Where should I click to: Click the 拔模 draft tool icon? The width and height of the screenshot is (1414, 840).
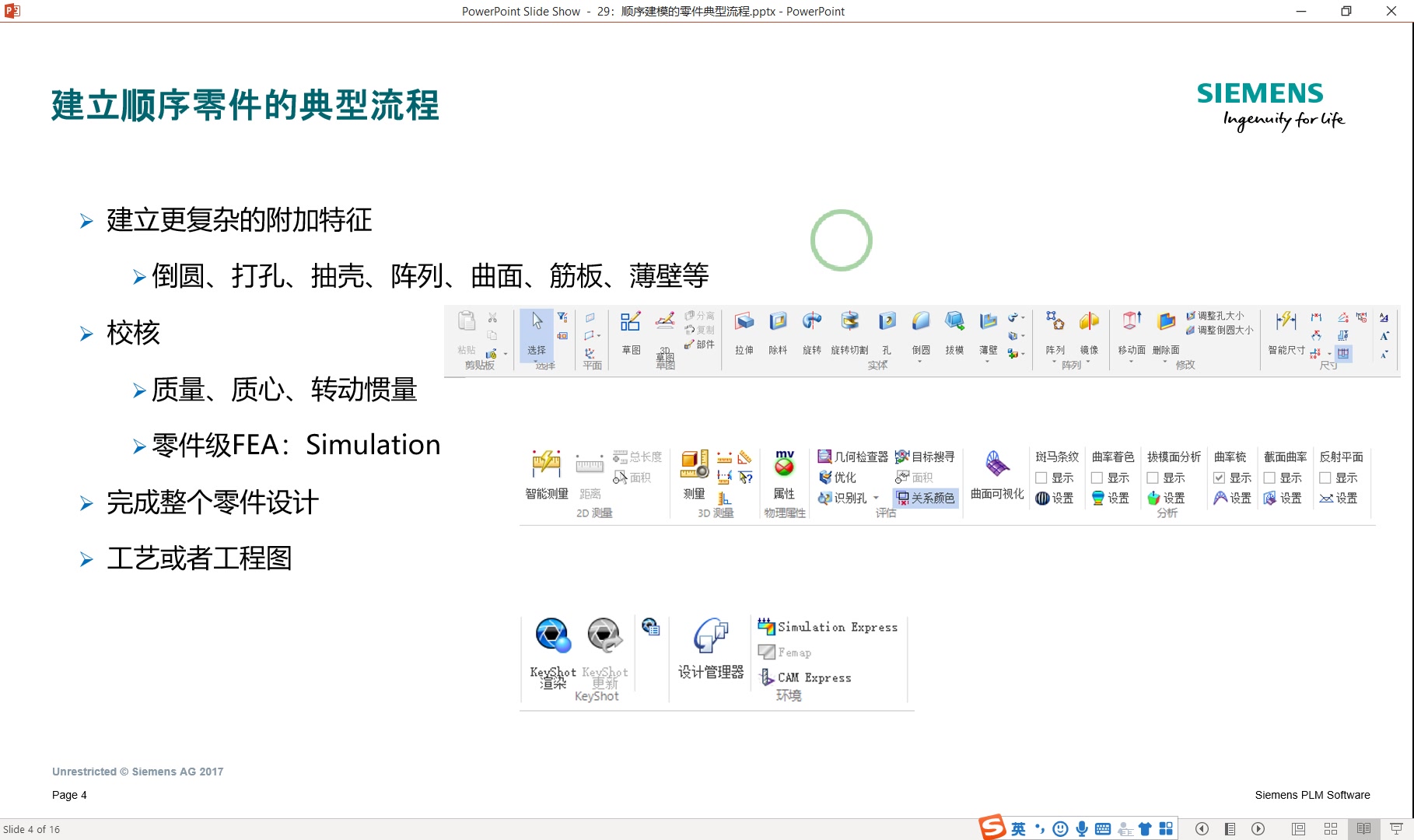pyautogui.click(x=954, y=321)
